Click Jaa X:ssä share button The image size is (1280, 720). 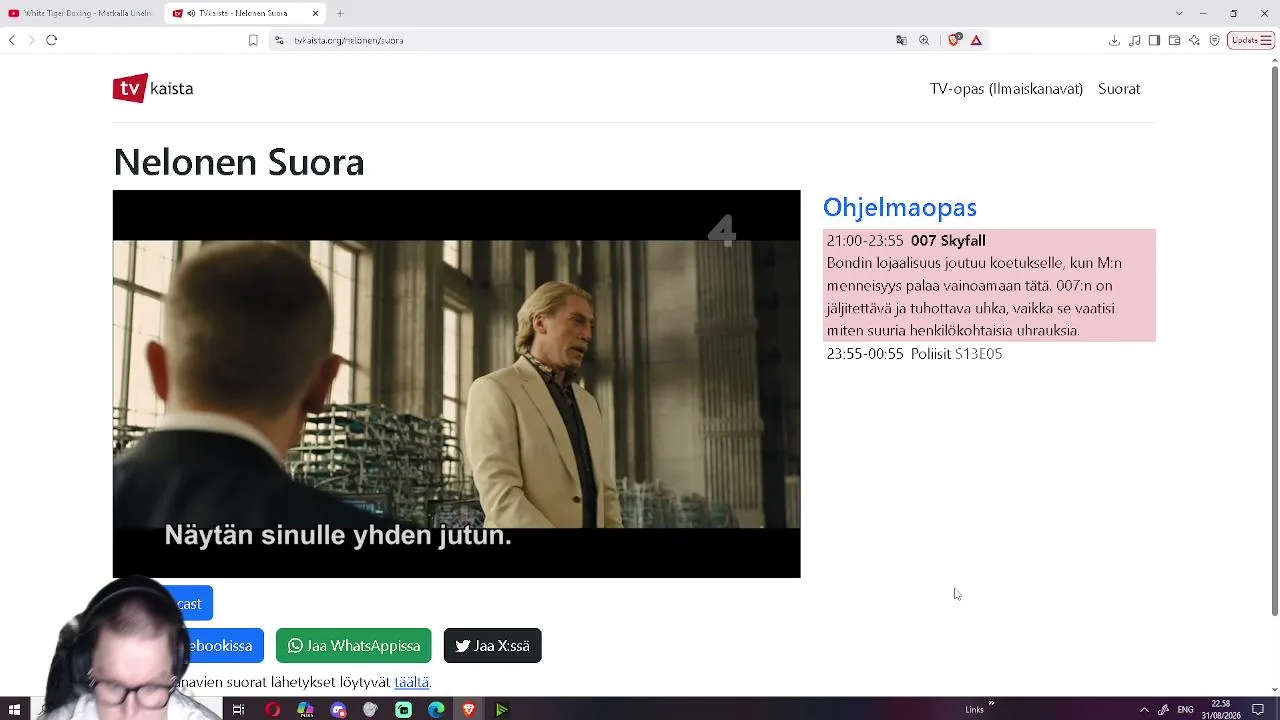point(492,646)
